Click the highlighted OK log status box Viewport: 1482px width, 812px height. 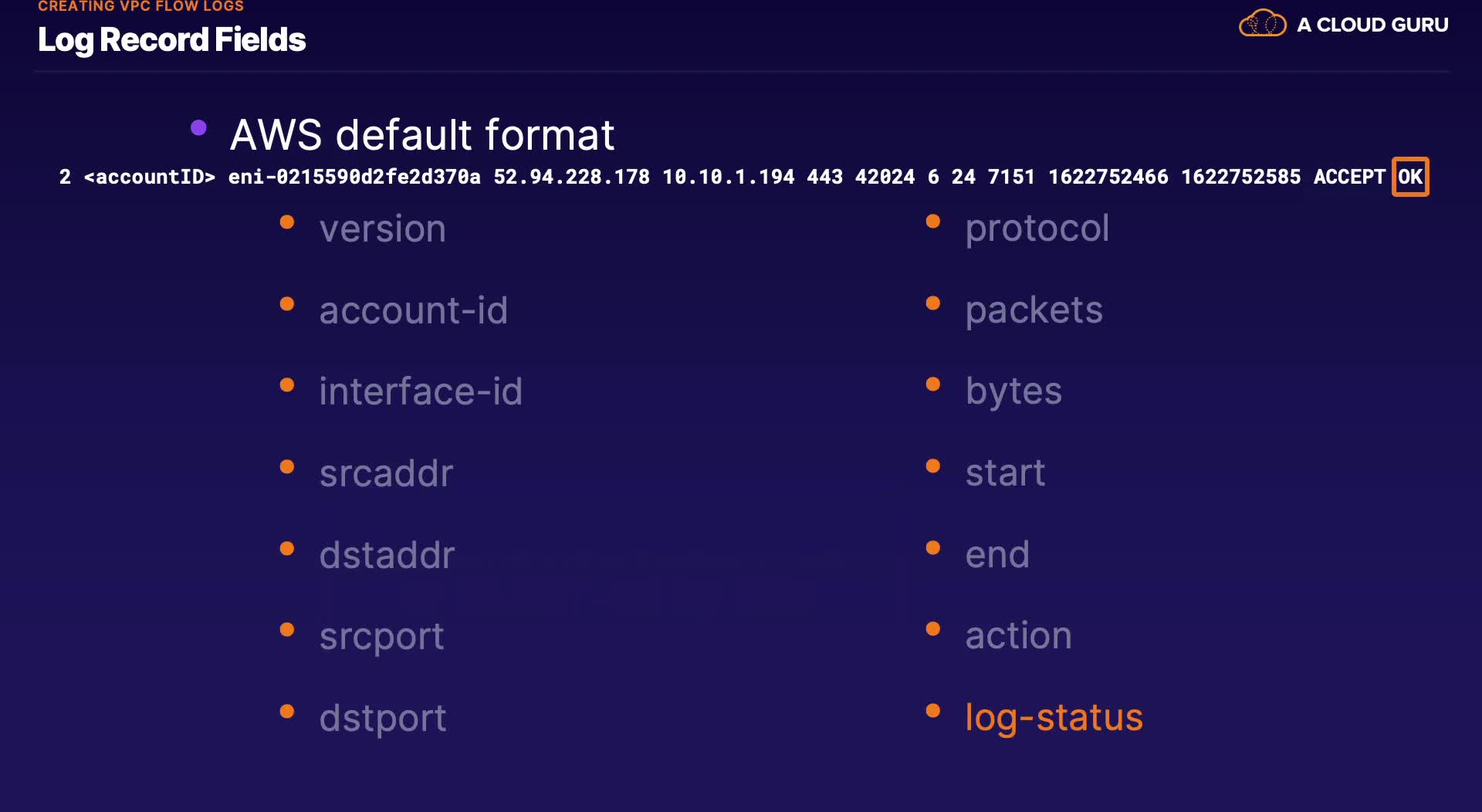[1409, 177]
